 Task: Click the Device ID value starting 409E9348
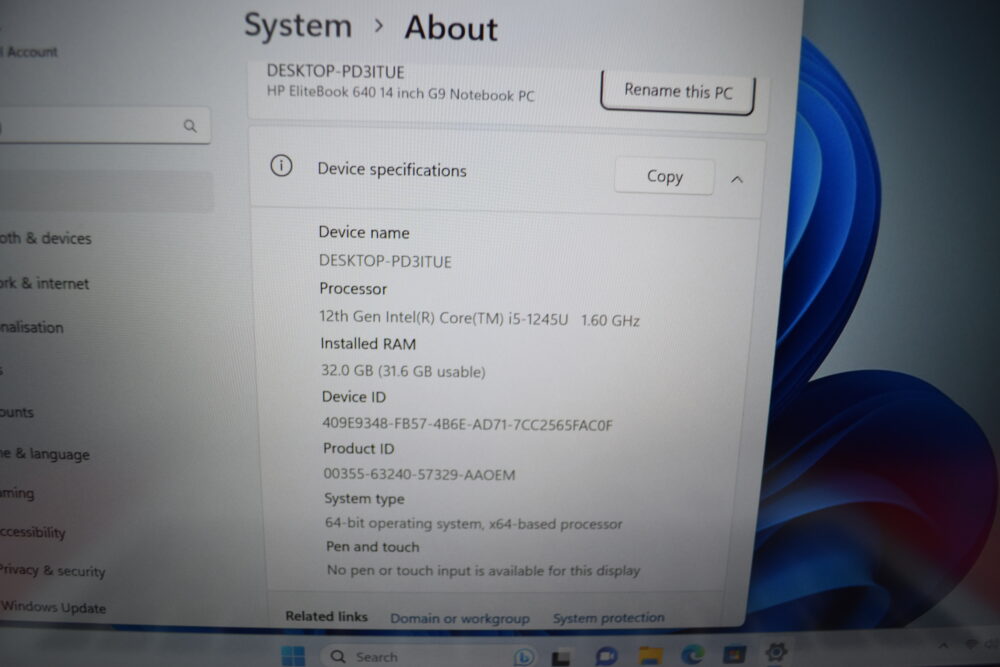(x=467, y=425)
